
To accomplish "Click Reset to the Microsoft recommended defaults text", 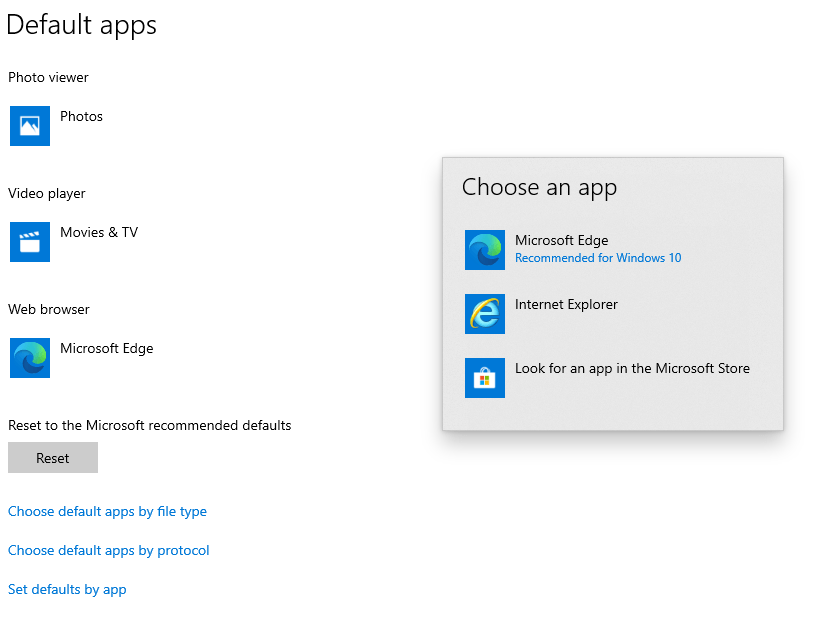I will pyautogui.click(x=150, y=426).
